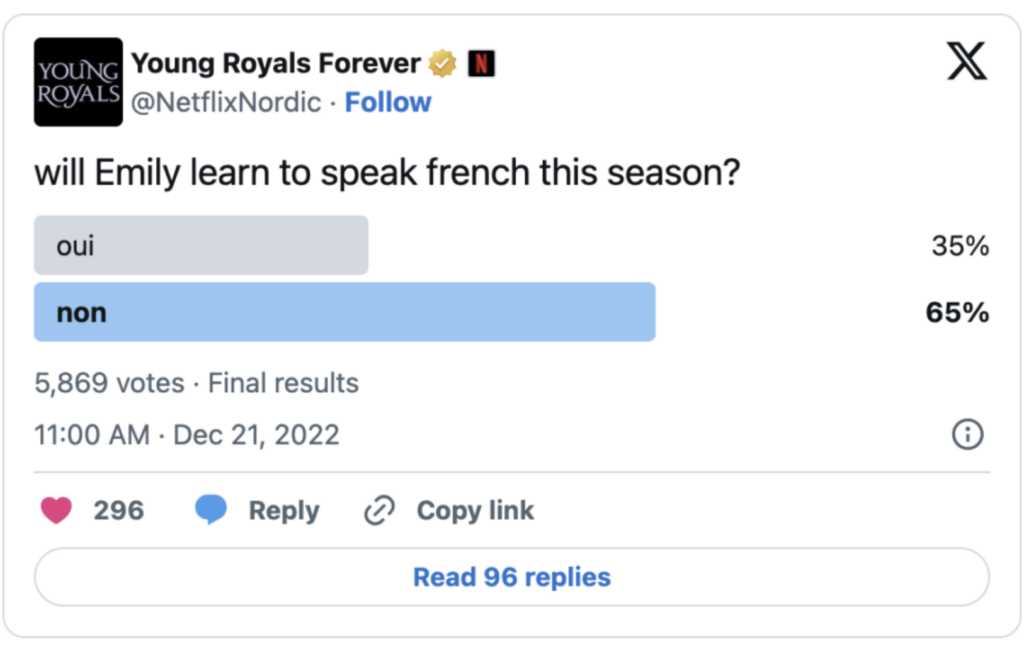The height and width of the screenshot is (661, 1024).
Task: Select the "non" poll option
Action: tap(344, 312)
